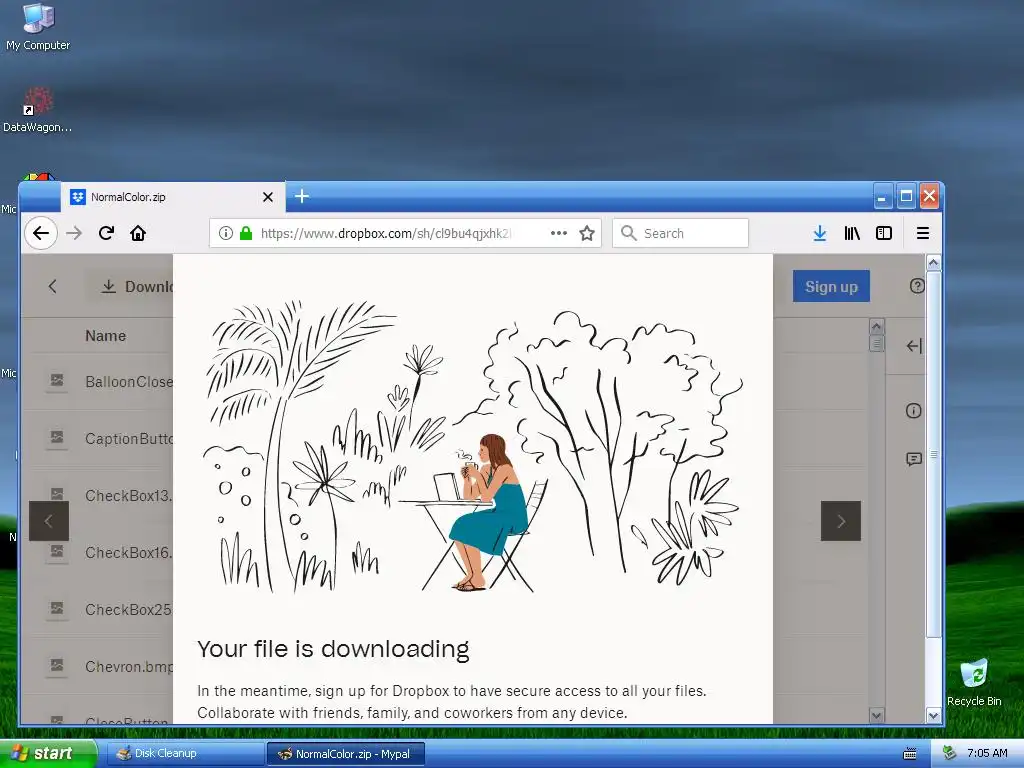Click the Dropbox back chevron
The image size is (1024, 768).
click(x=52, y=286)
